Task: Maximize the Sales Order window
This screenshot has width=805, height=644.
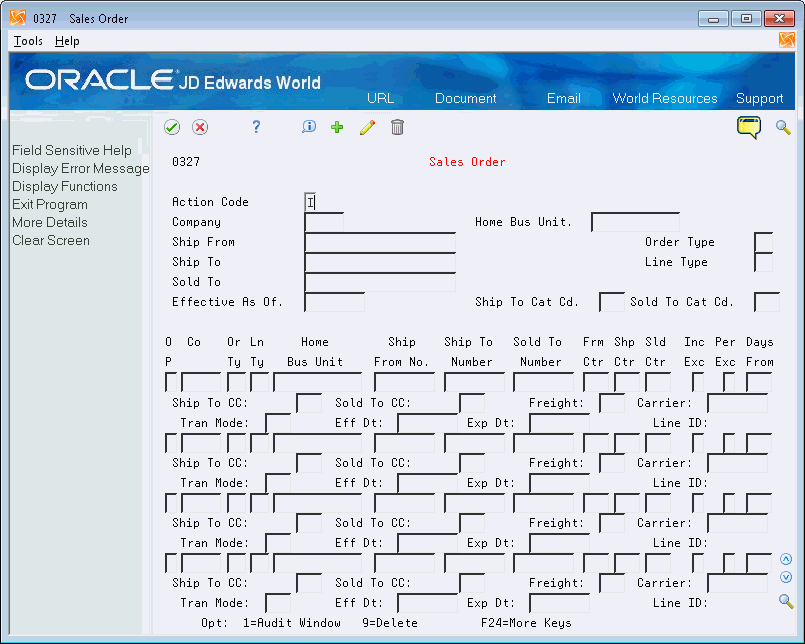Action: (746, 19)
